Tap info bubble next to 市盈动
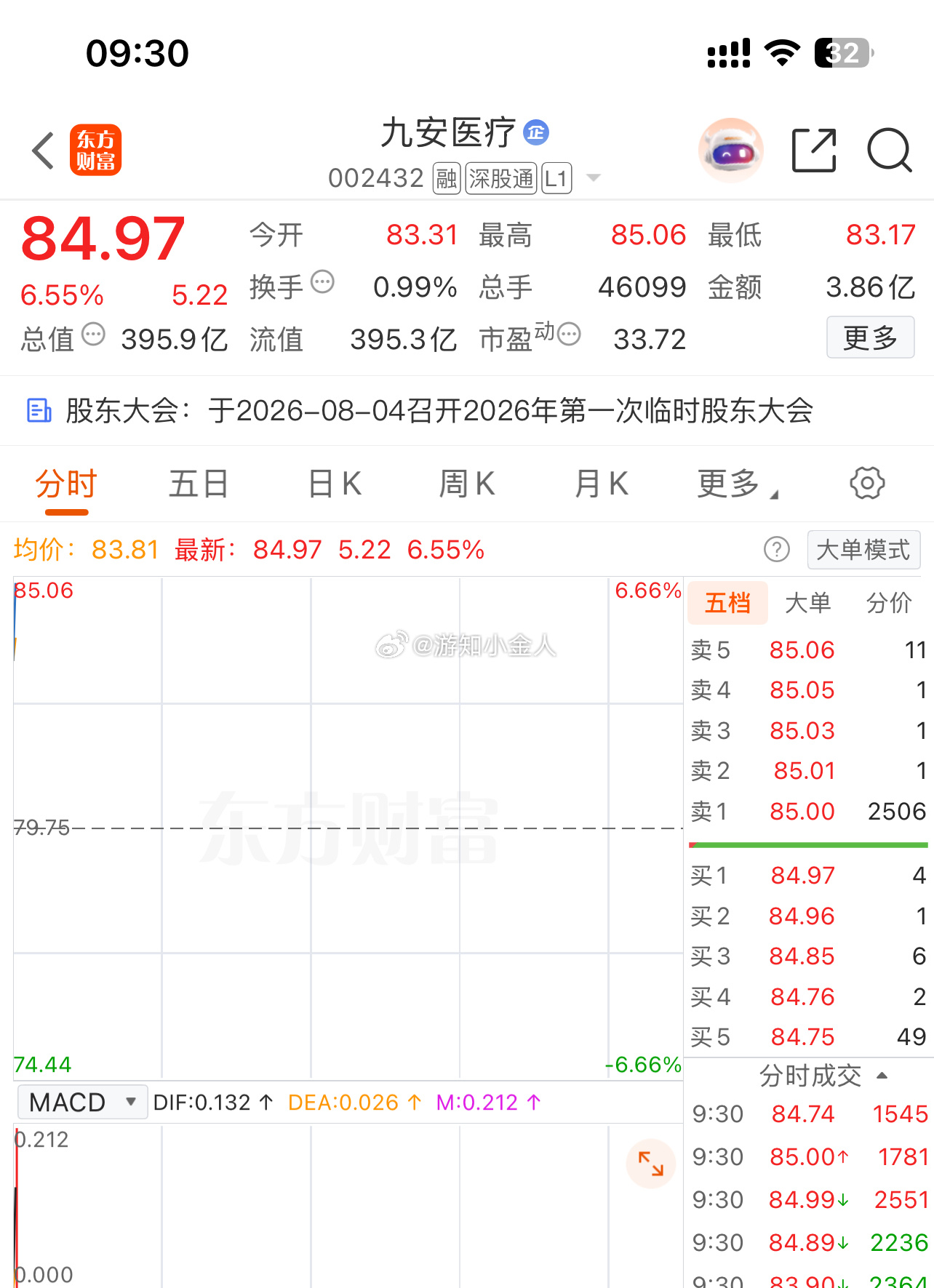The height and width of the screenshot is (1288, 934). pos(569,335)
